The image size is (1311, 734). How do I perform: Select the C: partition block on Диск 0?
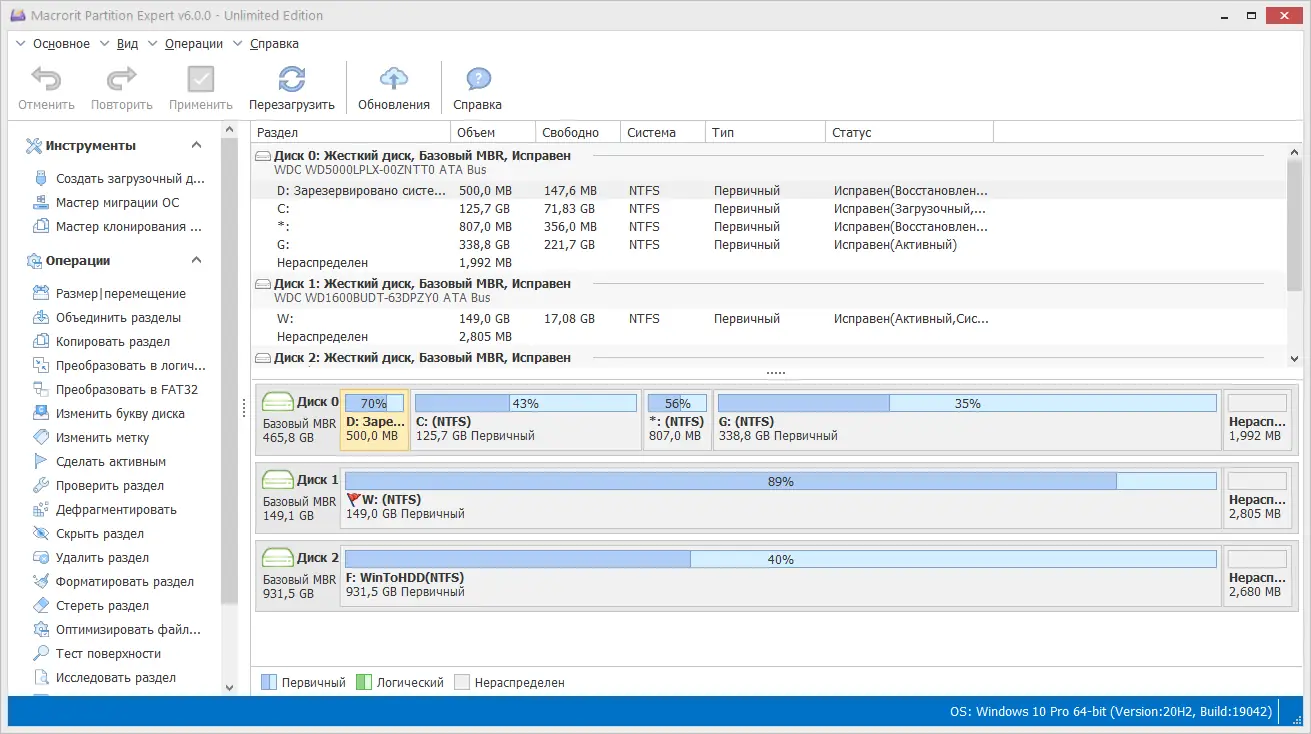(525, 421)
